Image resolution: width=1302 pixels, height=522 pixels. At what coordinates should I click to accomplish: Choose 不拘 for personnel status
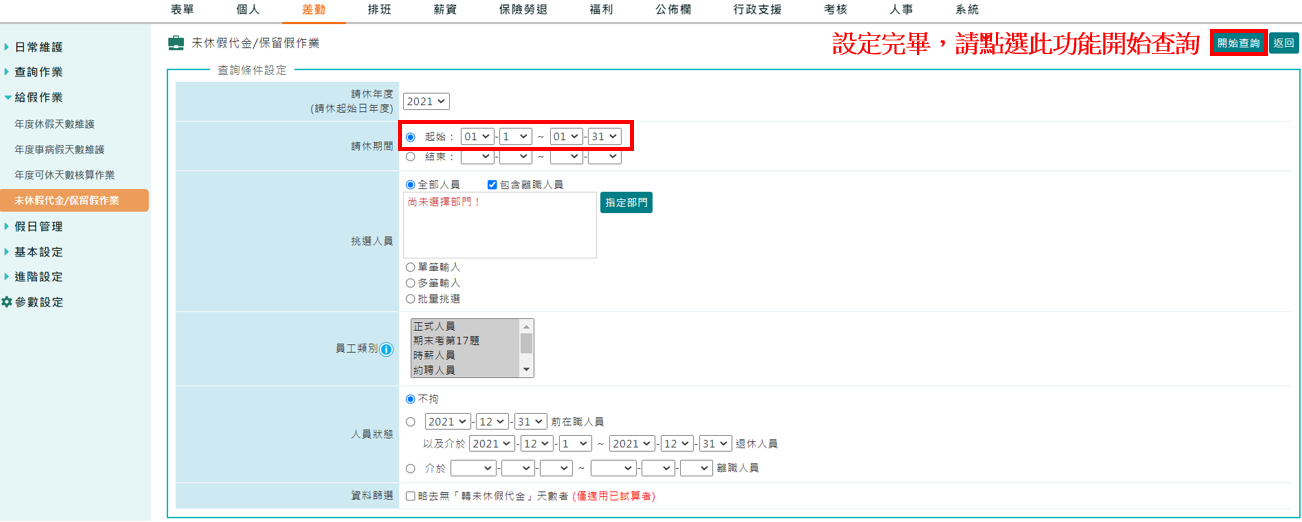[x=411, y=399]
